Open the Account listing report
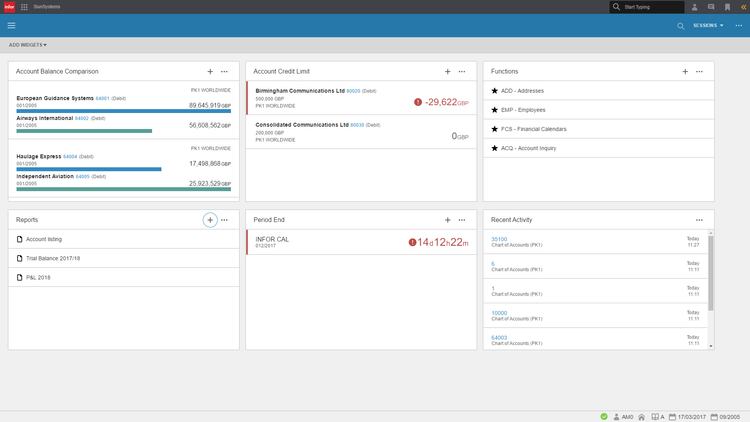 tap(44, 239)
